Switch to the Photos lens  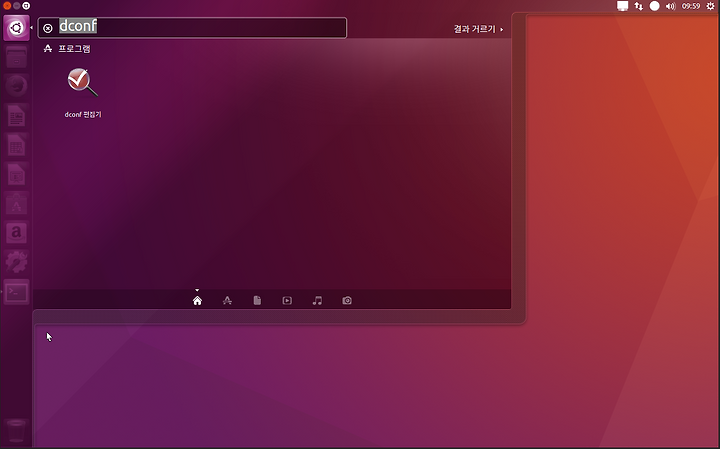coord(347,301)
